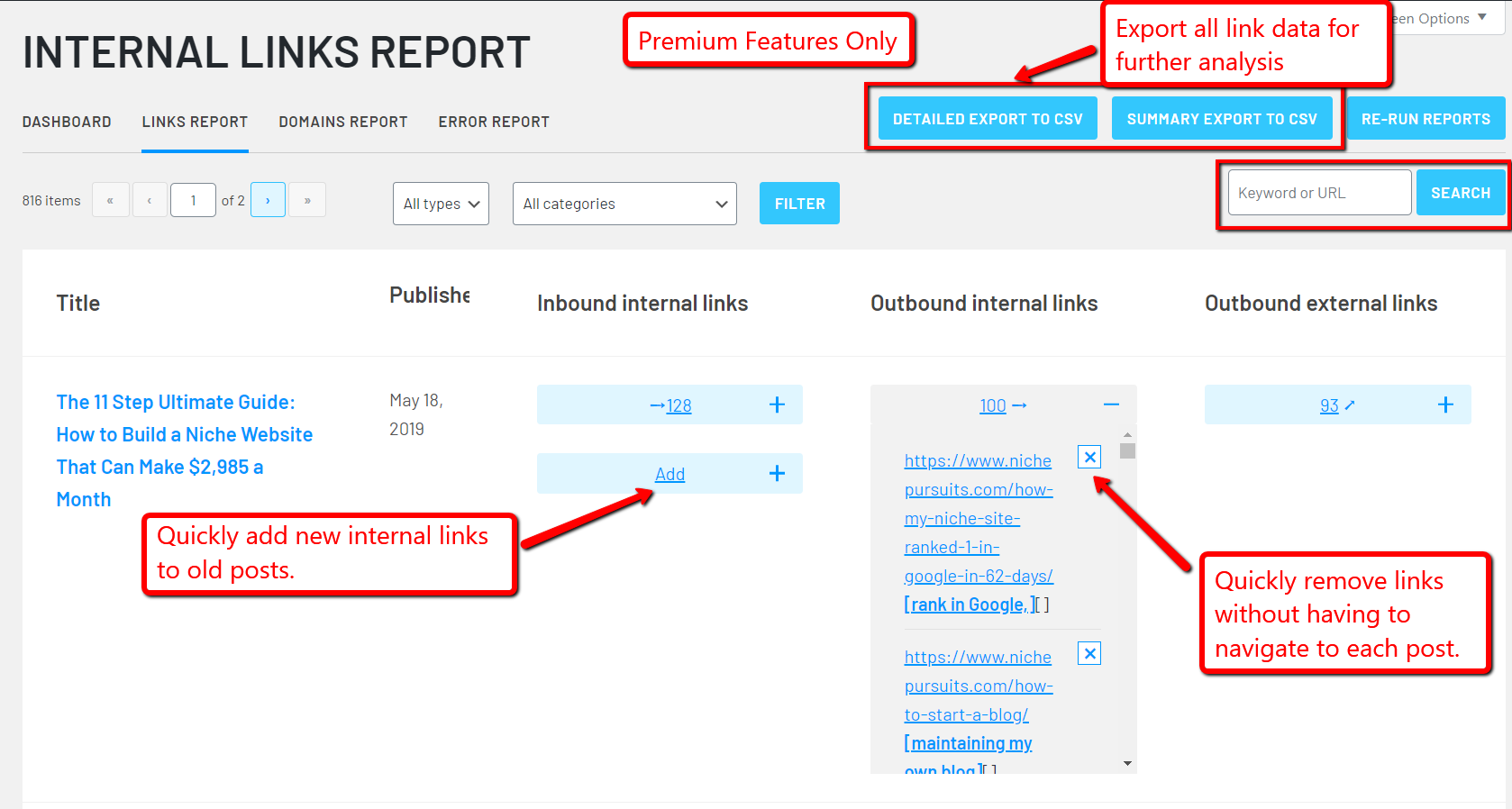Screen dimensions: 1512x809
Task: Open the All types dropdown
Action: [441, 204]
